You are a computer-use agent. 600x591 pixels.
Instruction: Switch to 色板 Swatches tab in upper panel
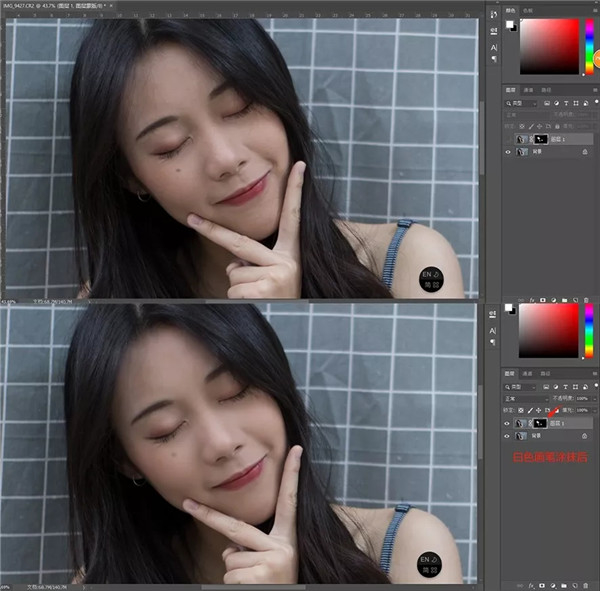coord(528,11)
